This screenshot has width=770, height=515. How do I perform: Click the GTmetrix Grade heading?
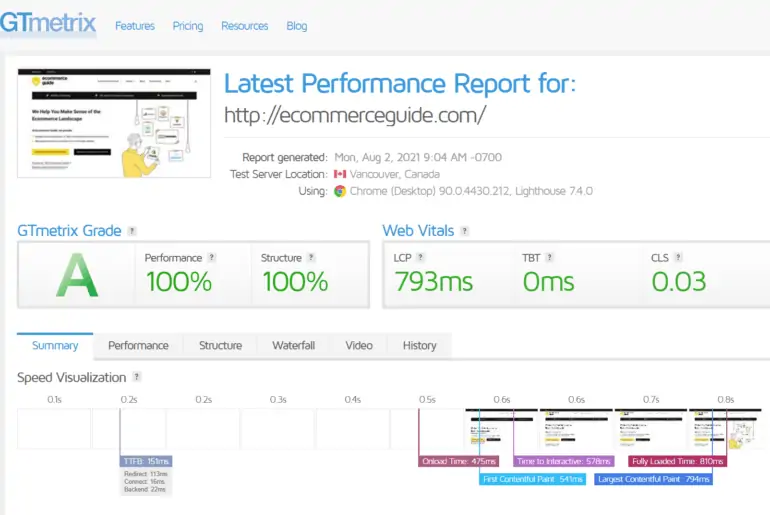[69, 231]
